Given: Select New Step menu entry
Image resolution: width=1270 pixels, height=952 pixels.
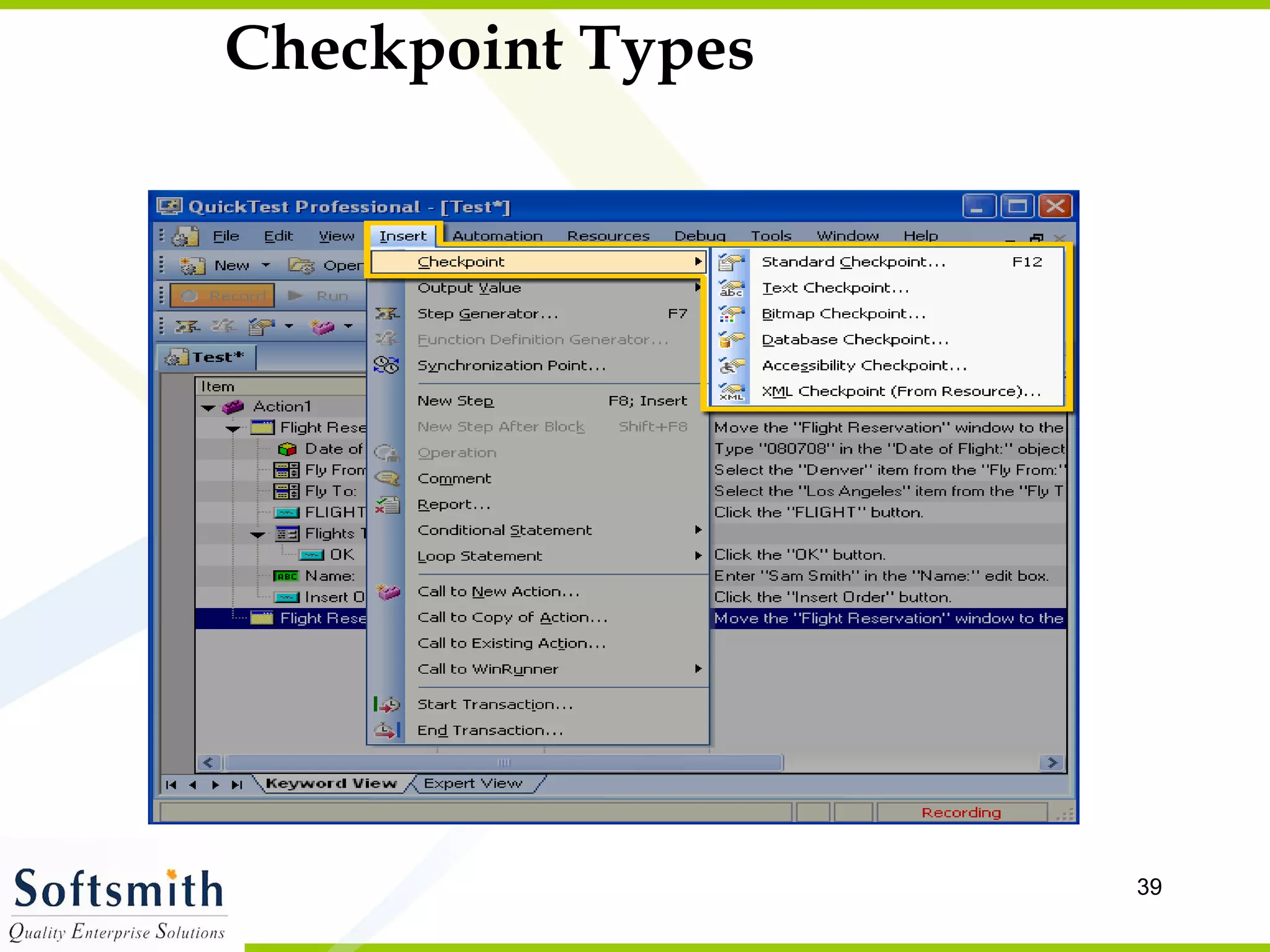Looking at the screenshot, I should [x=538, y=401].
